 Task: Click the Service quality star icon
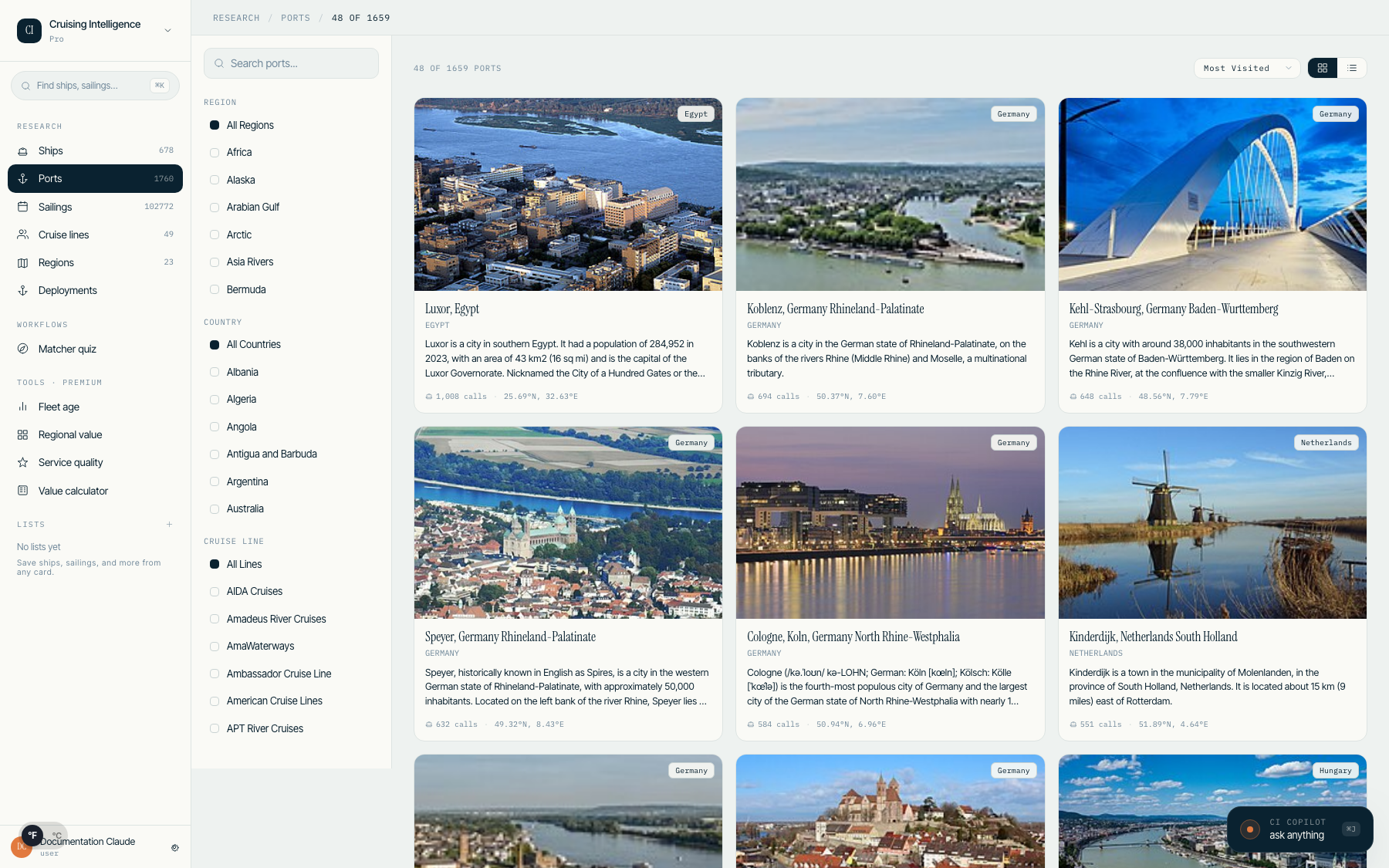tap(23, 463)
